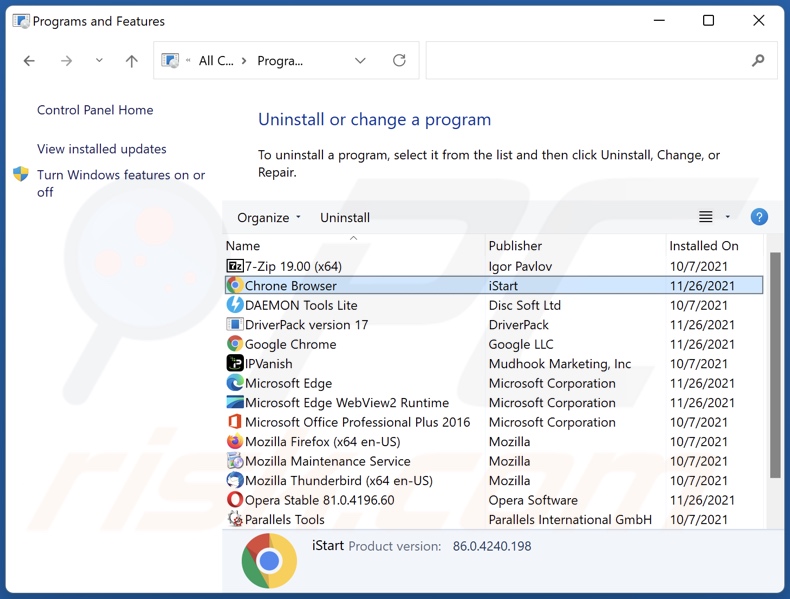
Task: Click the Igor Pavlov publisher cell
Action: (520, 266)
